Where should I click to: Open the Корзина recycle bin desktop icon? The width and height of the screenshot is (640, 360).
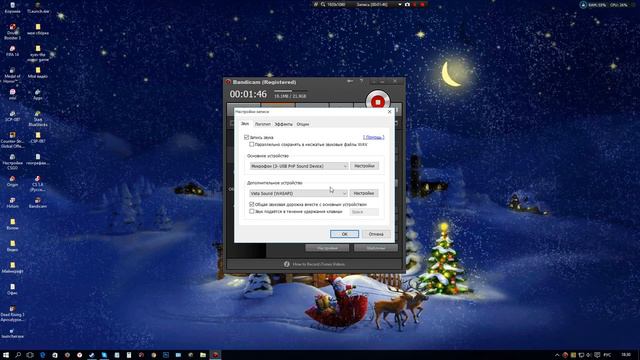point(12,7)
